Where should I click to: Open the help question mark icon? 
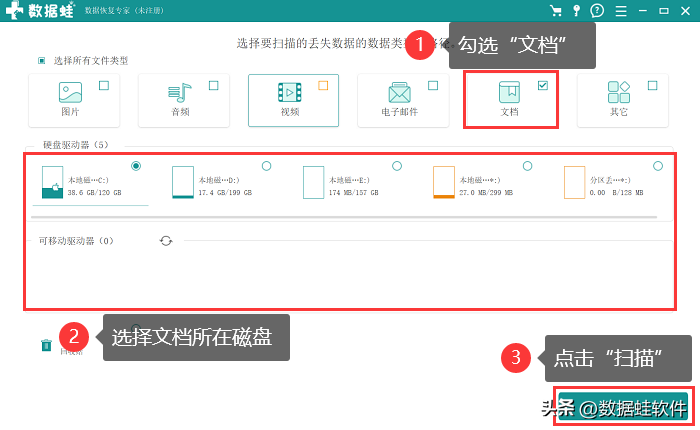click(x=597, y=11)
